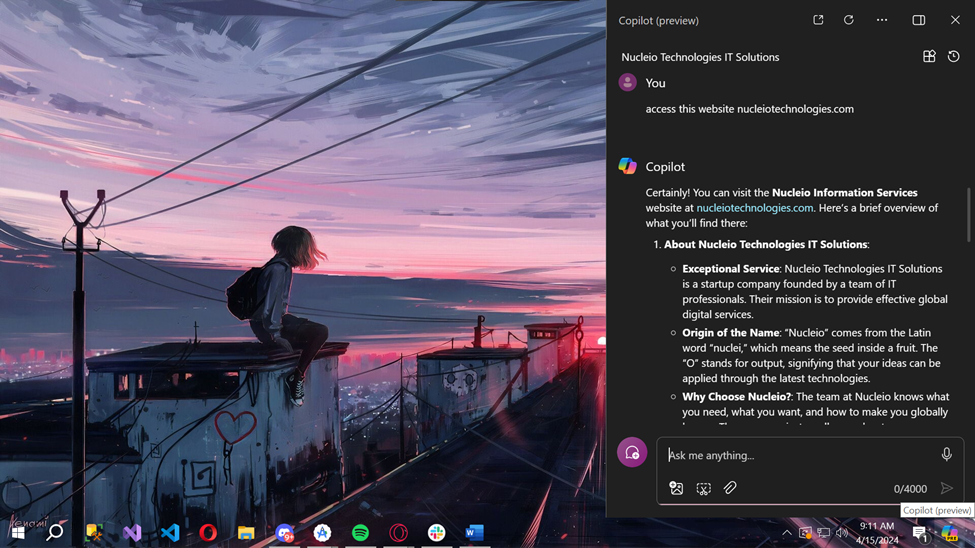This screenshot has width=975, height=548.
Task: Click the heading "About Nucleio Technologies IT Solutions"
Action: tap(765, 244)
